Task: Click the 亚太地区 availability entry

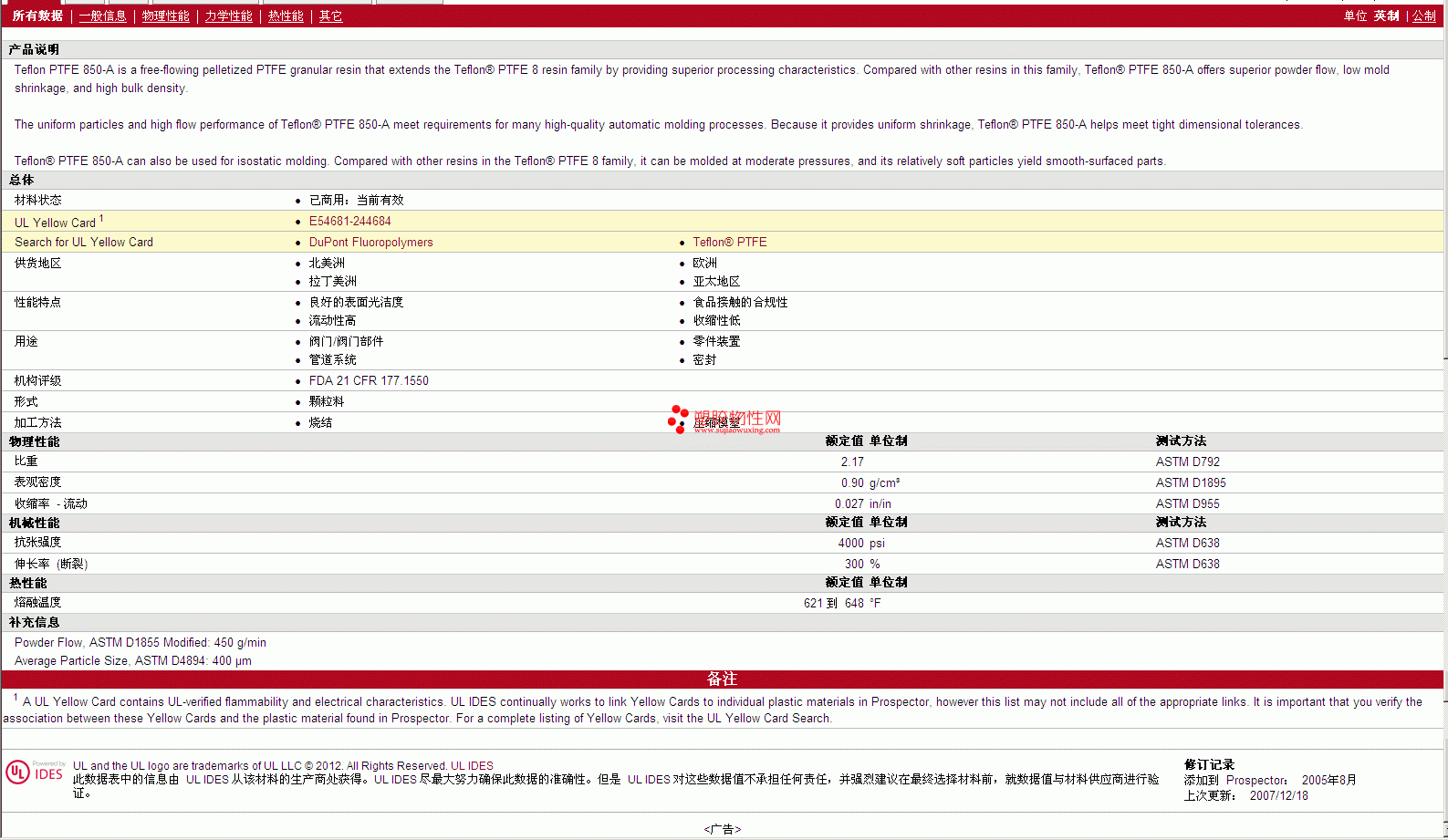Action: (716, 281)
